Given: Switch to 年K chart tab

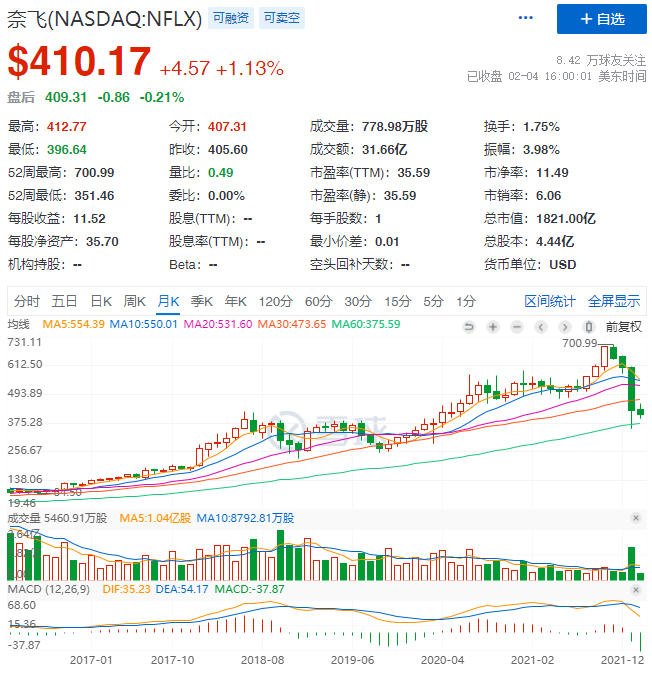Looking at the screenshot, I should [x=235, y=301].
